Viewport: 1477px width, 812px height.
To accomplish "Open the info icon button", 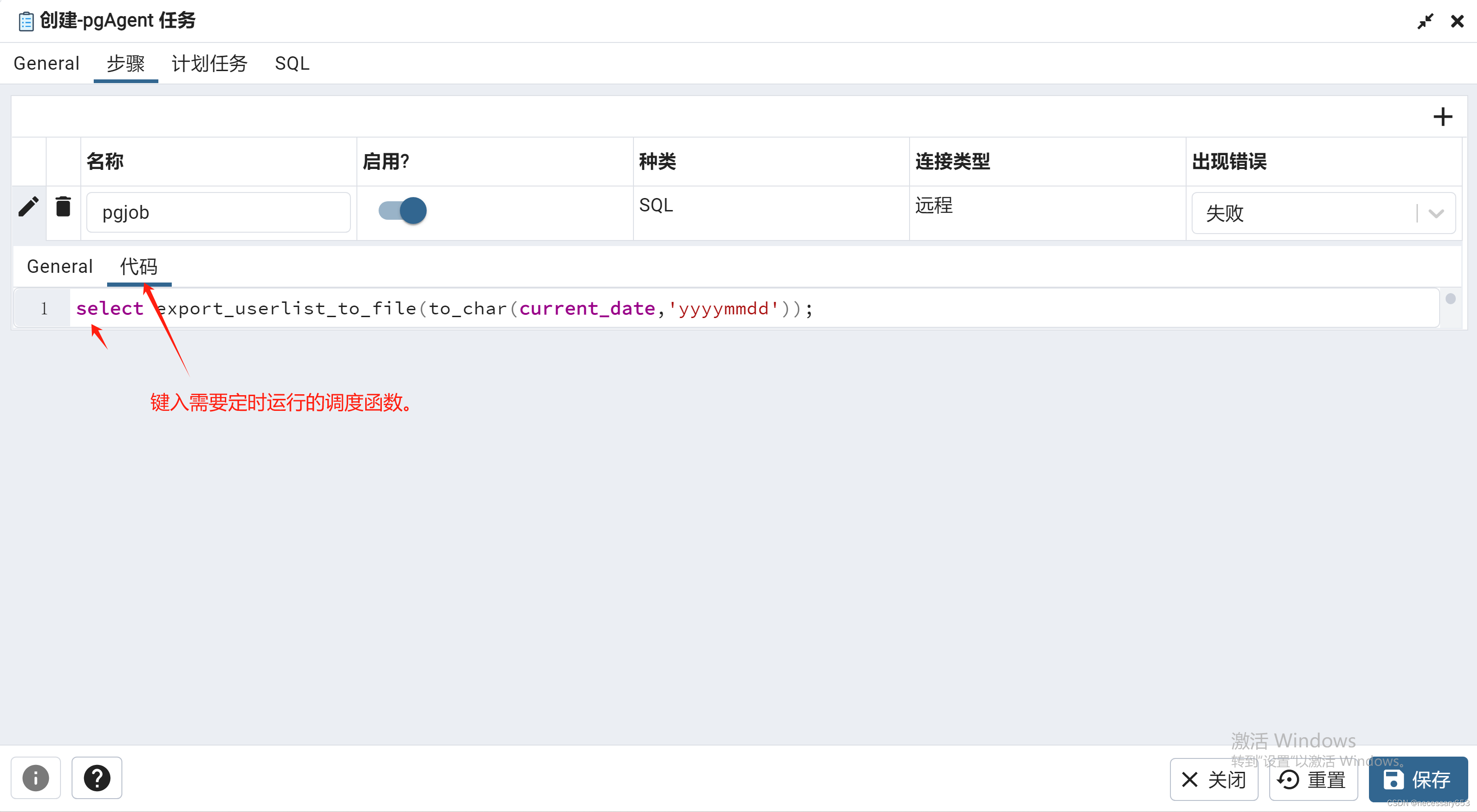I will pyautogui.click(x=36, y=778).
